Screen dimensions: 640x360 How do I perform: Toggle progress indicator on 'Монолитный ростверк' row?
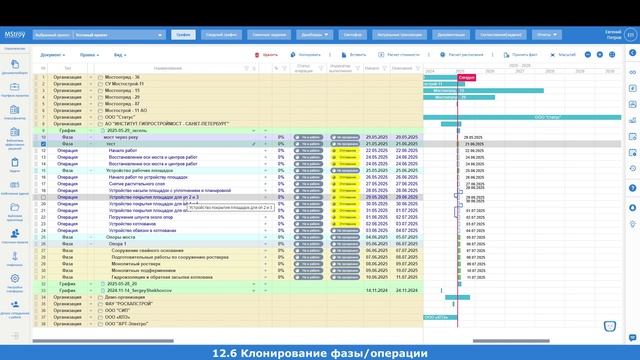[345, 264]
